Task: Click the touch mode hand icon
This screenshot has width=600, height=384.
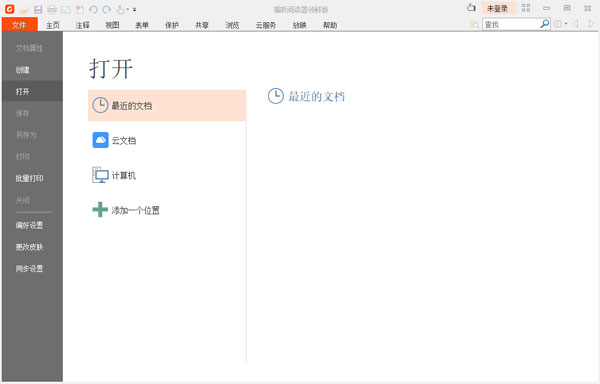Action: click(x=121, y=9)
